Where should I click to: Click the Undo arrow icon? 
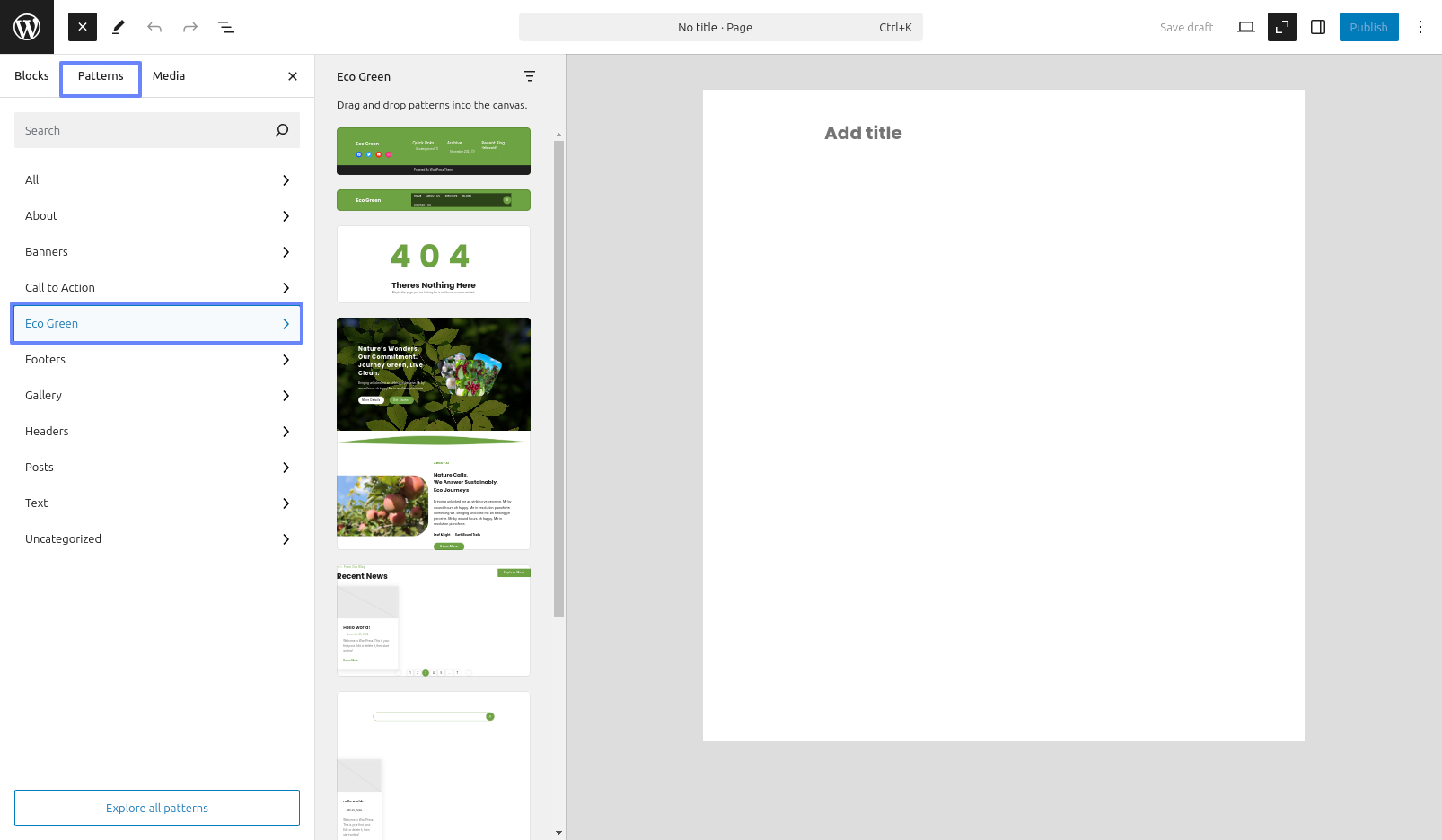(x=154, y=27)
